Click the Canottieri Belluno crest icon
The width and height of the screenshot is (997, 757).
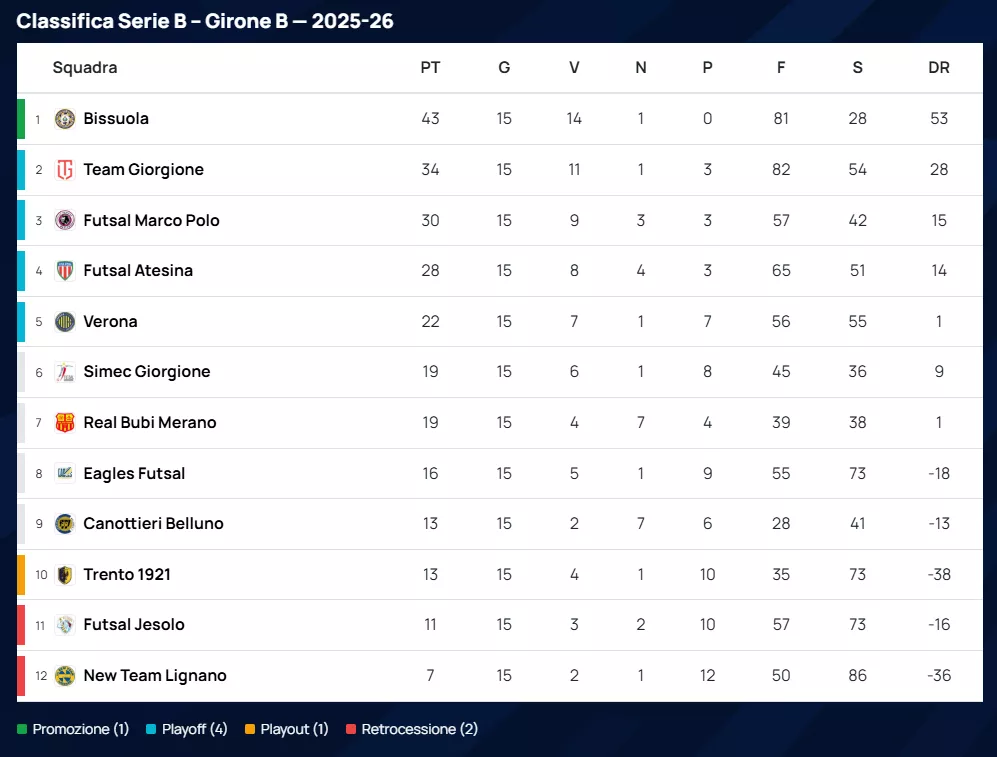[65, 523]
